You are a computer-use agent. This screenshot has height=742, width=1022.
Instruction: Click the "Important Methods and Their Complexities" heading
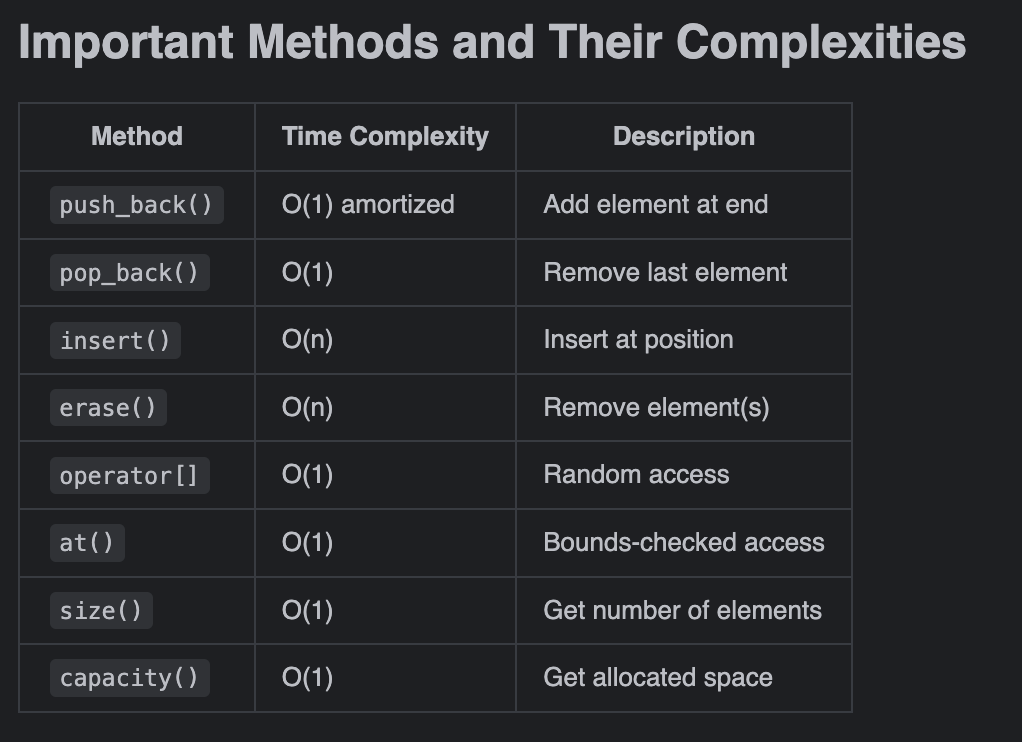click(x=491, y=43)
